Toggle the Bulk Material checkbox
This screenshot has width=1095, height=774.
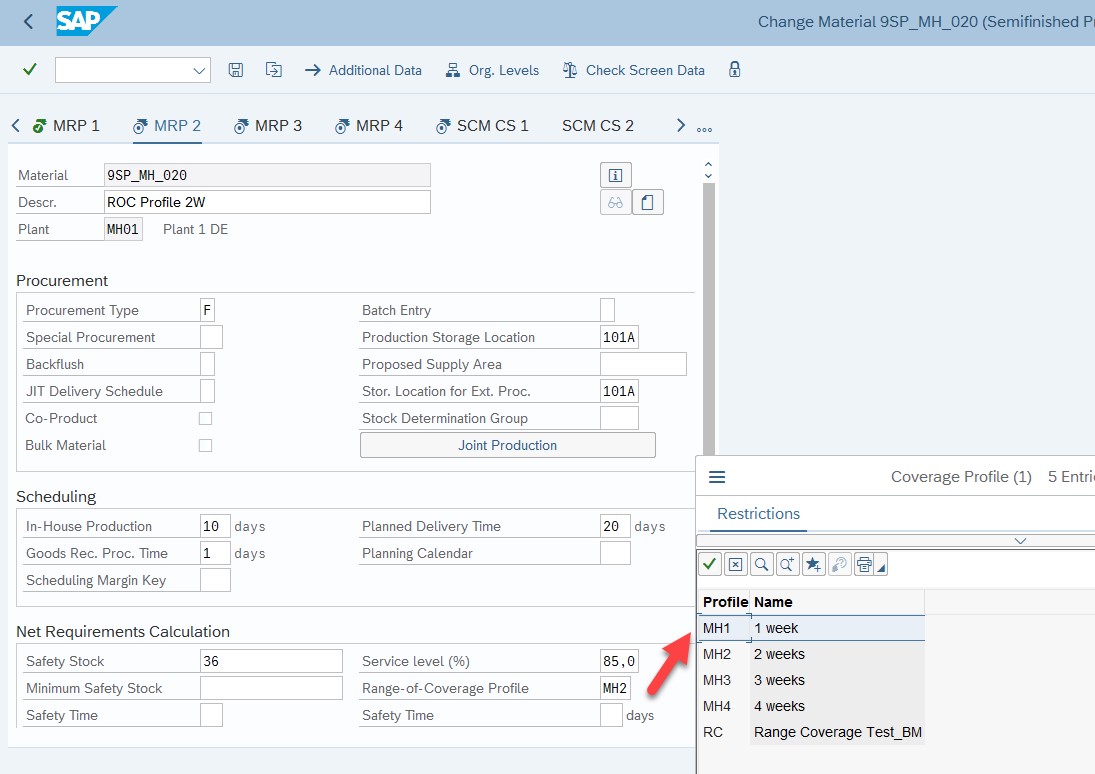pyautogui.click(x=205, y=445)
